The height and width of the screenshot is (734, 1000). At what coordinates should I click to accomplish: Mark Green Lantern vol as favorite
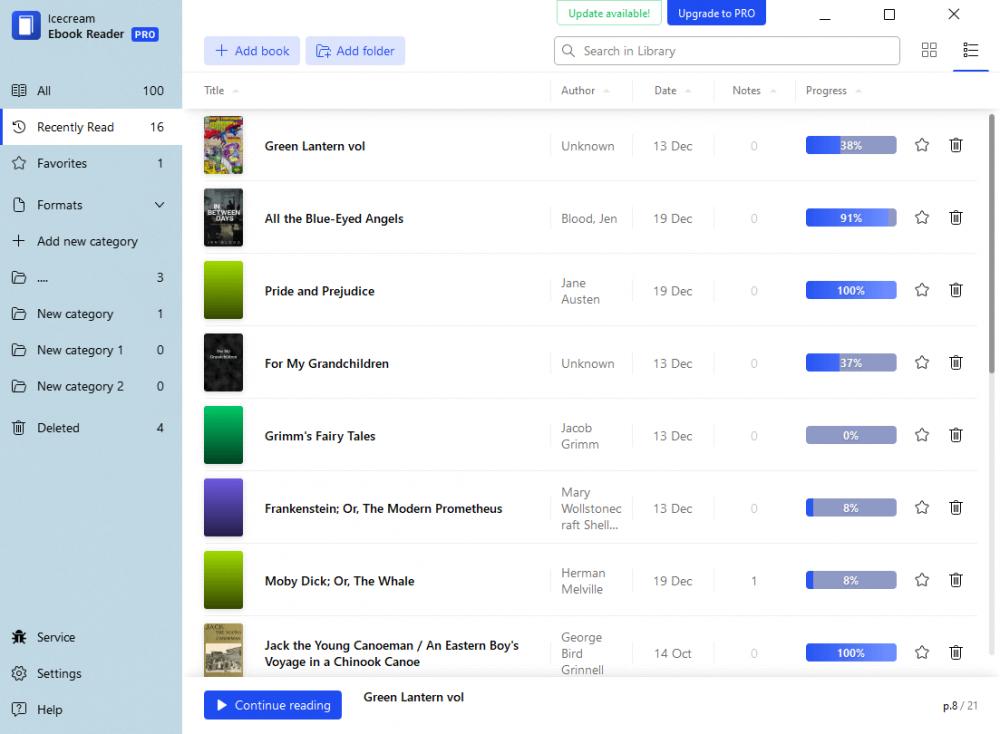tap(921, 145)
